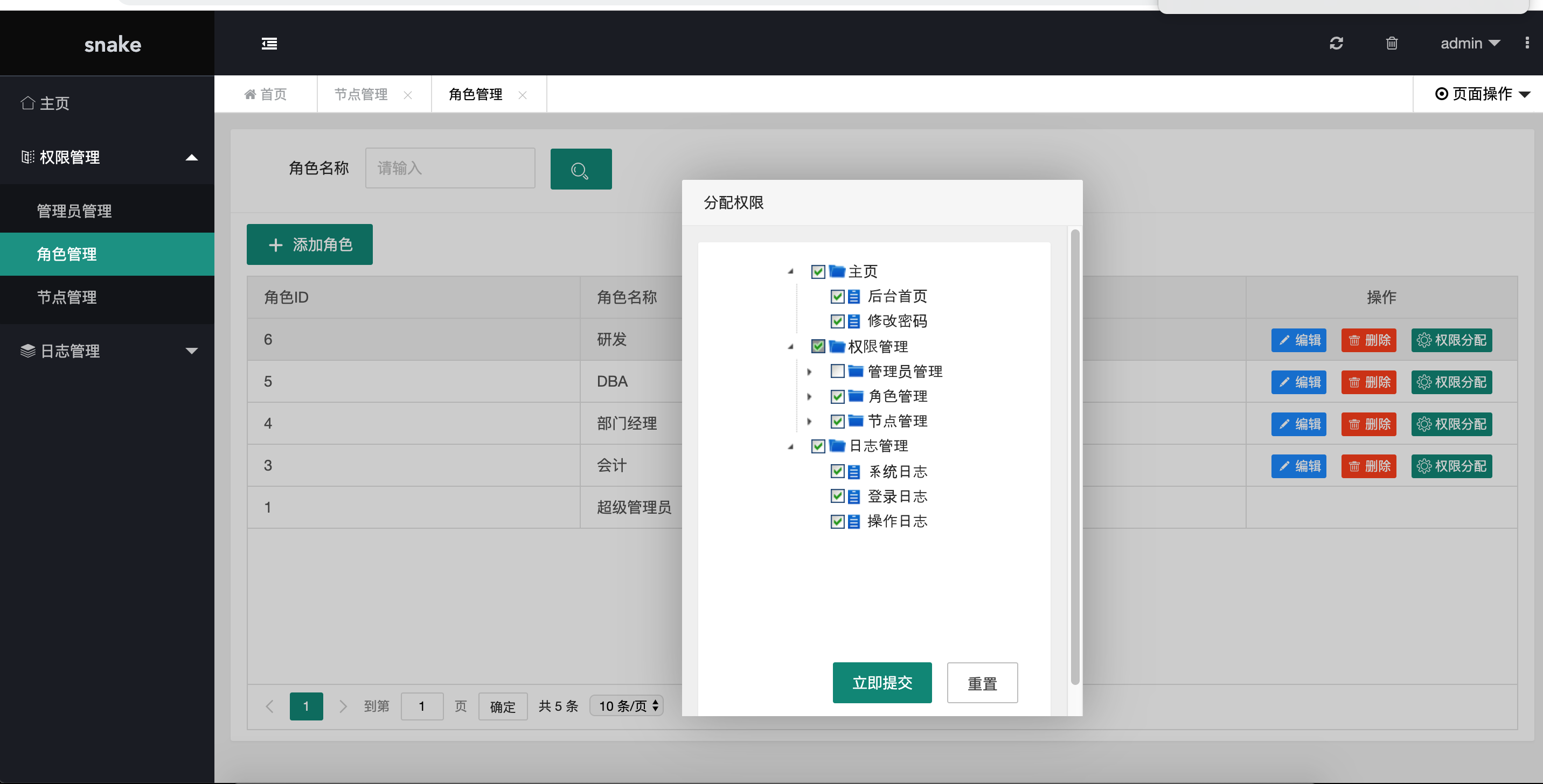Screen dimensions: 1543x784
Task: Click the 立即提交 submit button
Action: [x=882, y=682]
